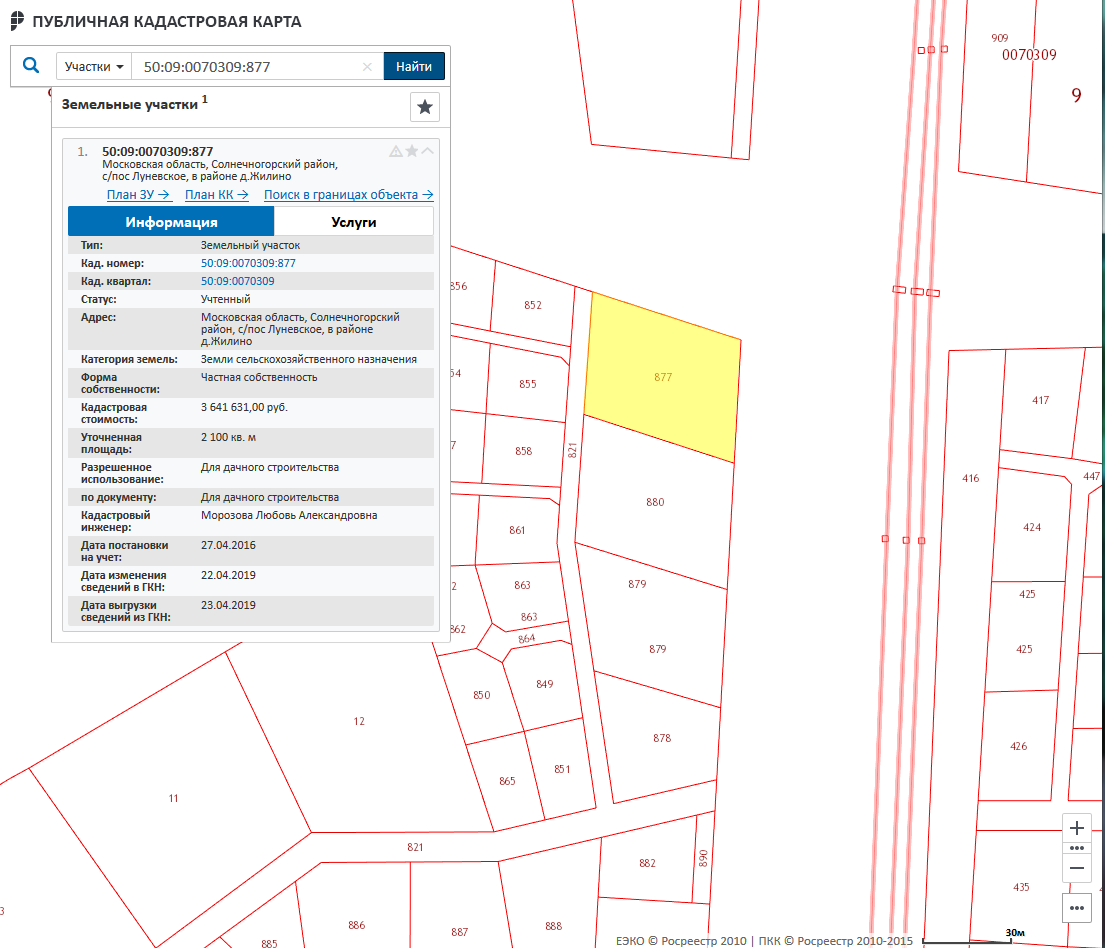Select parcel 416 on the map

971,478
